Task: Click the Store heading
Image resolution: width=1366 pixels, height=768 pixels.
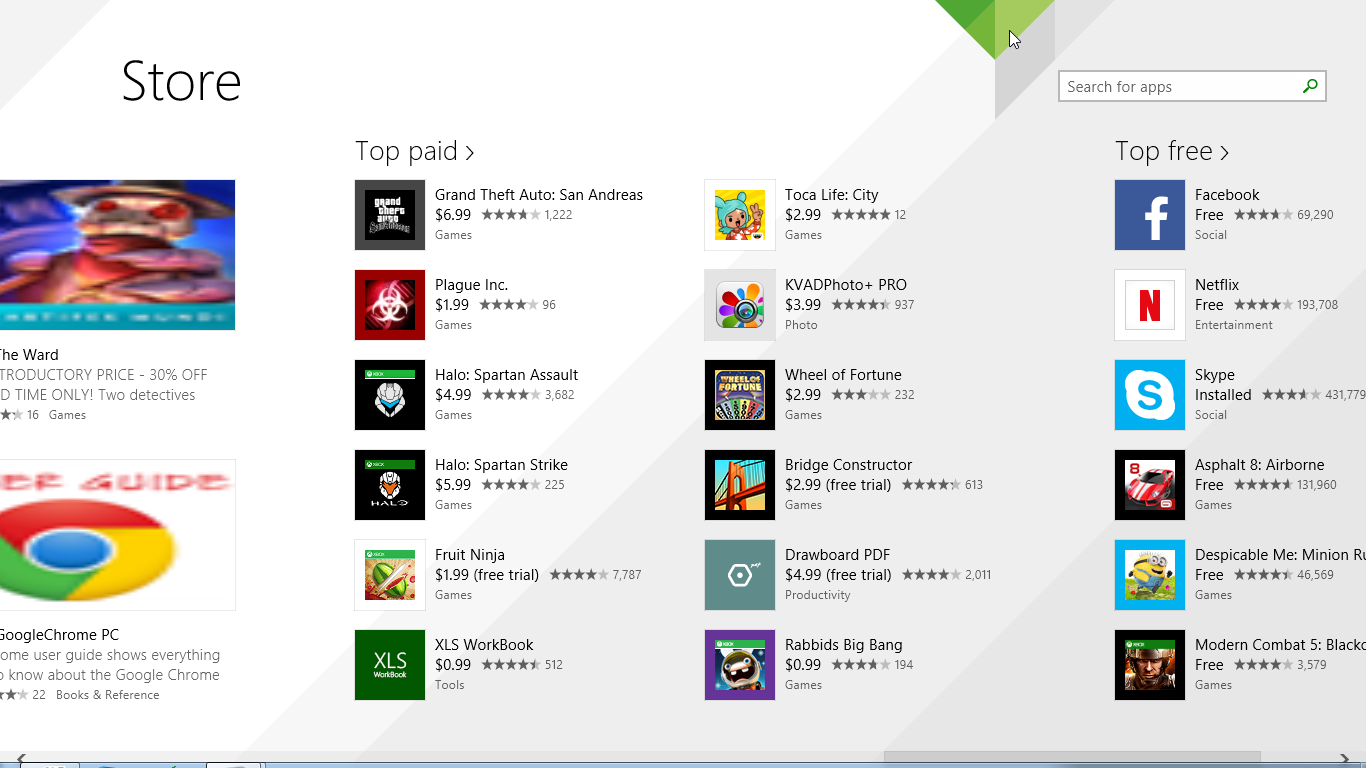Action: [x=181, y=82]
